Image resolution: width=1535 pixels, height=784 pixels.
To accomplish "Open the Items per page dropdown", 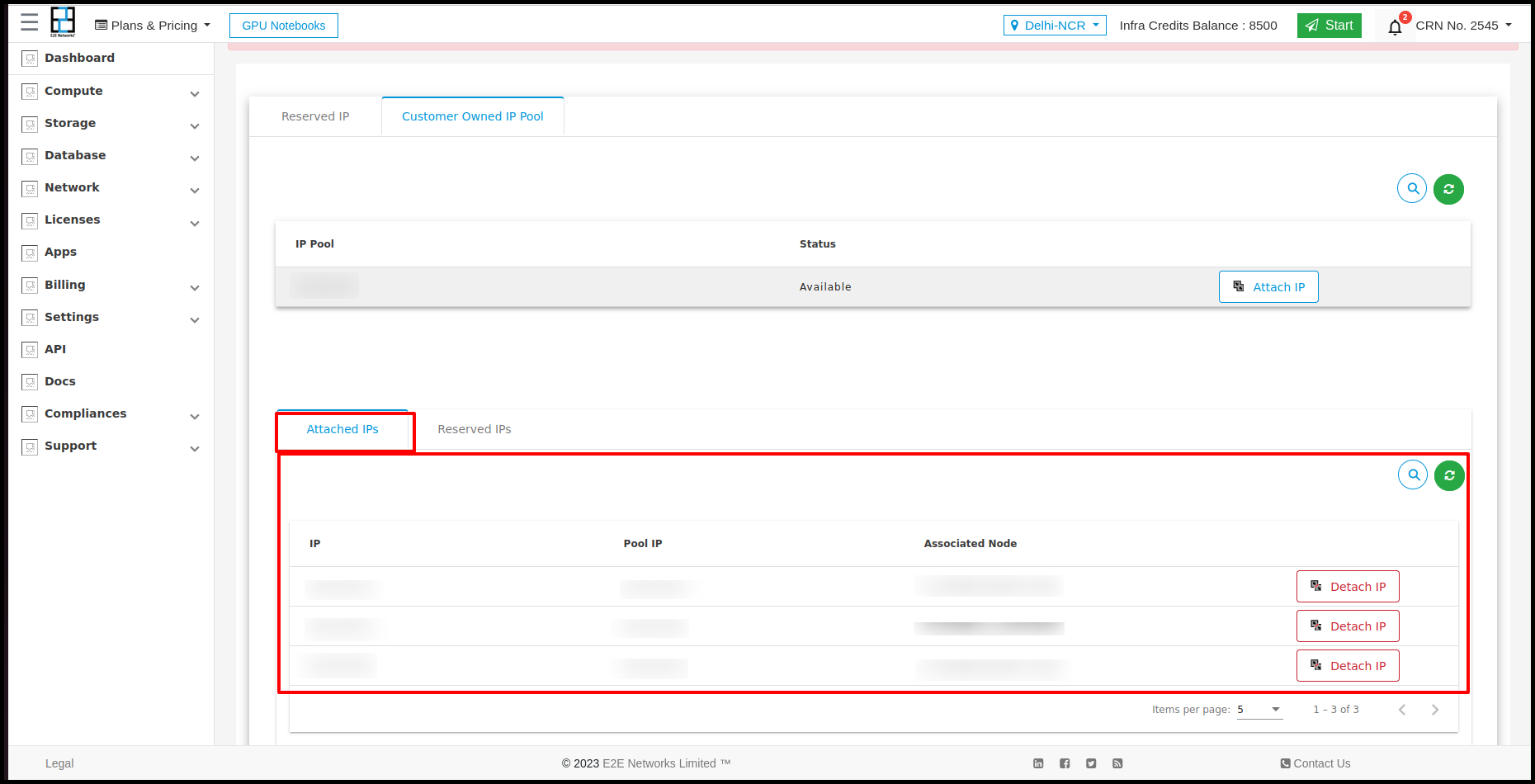I will point(1259,710).
